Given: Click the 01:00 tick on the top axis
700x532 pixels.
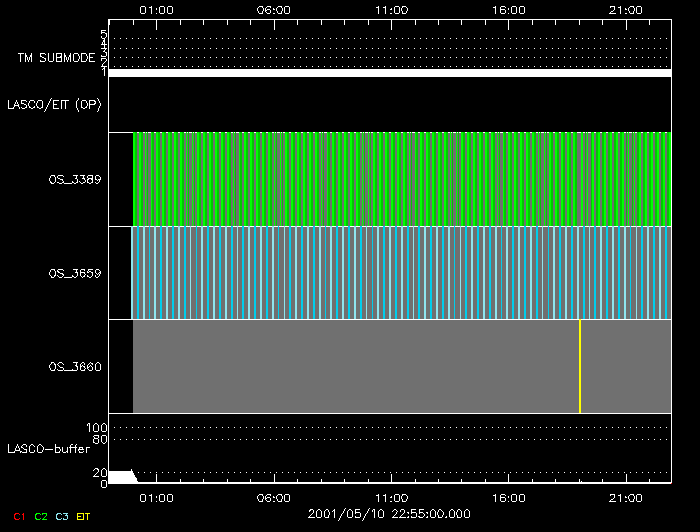Looking at the screenshot, I should coord(156,9).
